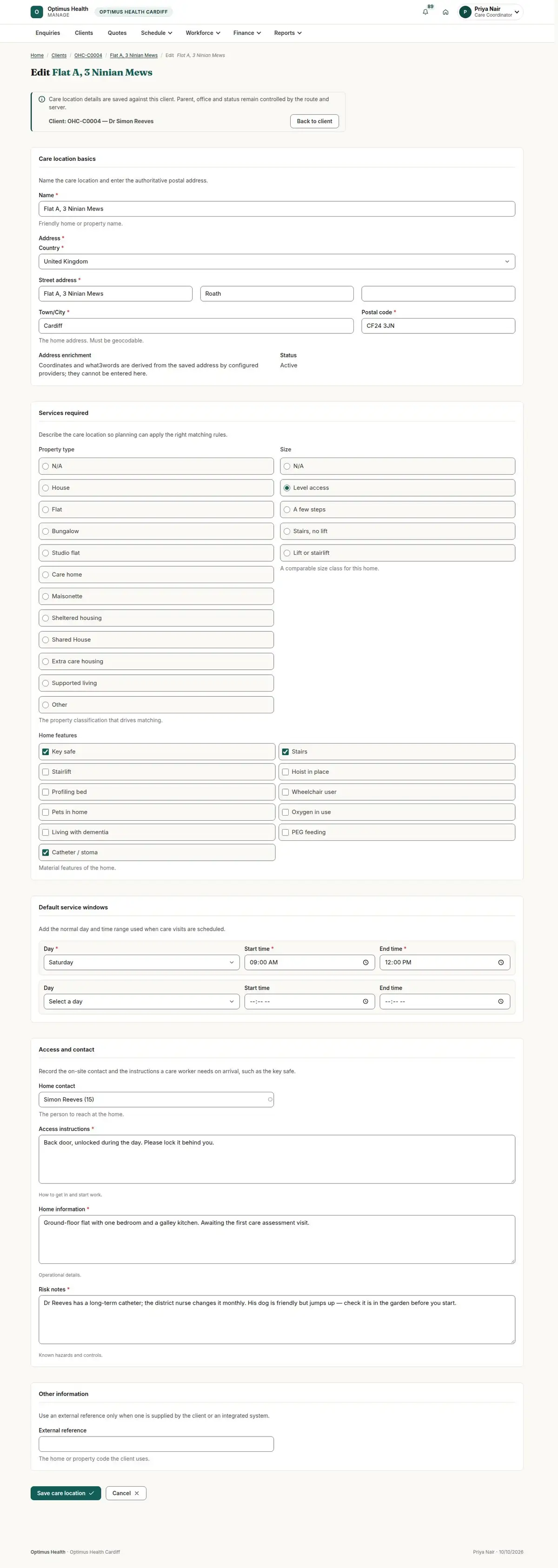Click the Optimus Health logo icon
558x1568 pixels.
[37, 12]
